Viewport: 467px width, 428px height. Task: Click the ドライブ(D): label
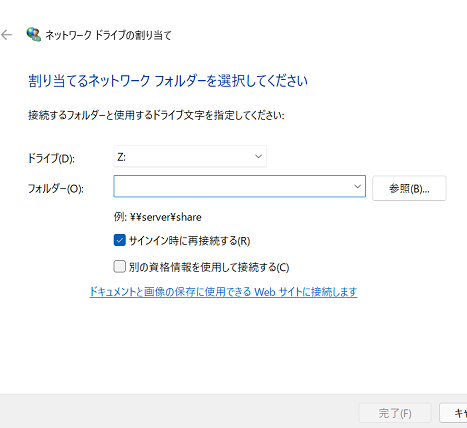51,158
